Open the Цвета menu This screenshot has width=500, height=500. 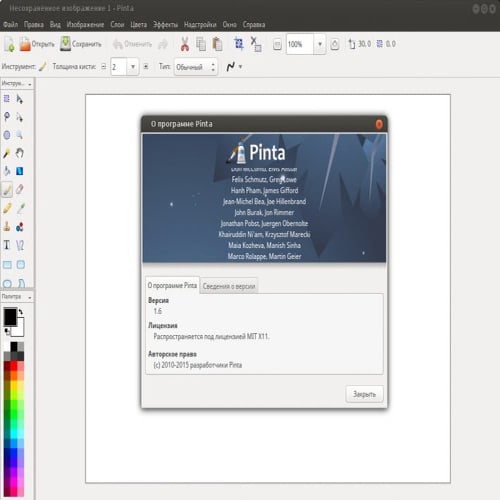pos(139,25)
